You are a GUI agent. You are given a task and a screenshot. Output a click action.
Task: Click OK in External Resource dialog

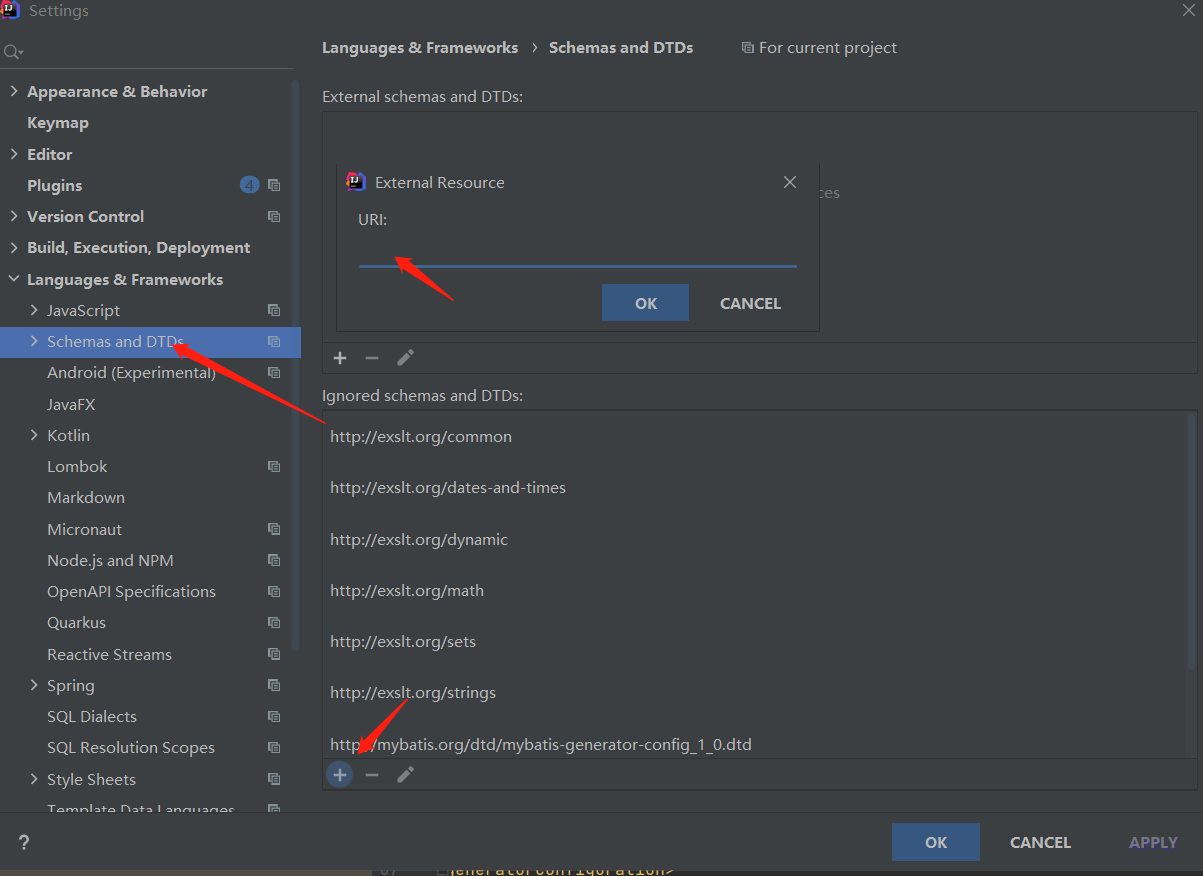pos(646,303)
